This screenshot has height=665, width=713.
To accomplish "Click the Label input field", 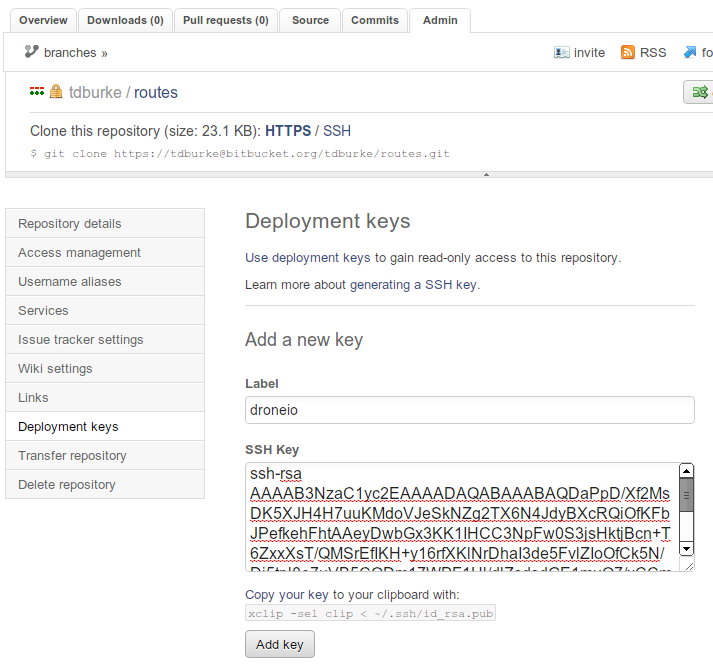I will [470, 410].
